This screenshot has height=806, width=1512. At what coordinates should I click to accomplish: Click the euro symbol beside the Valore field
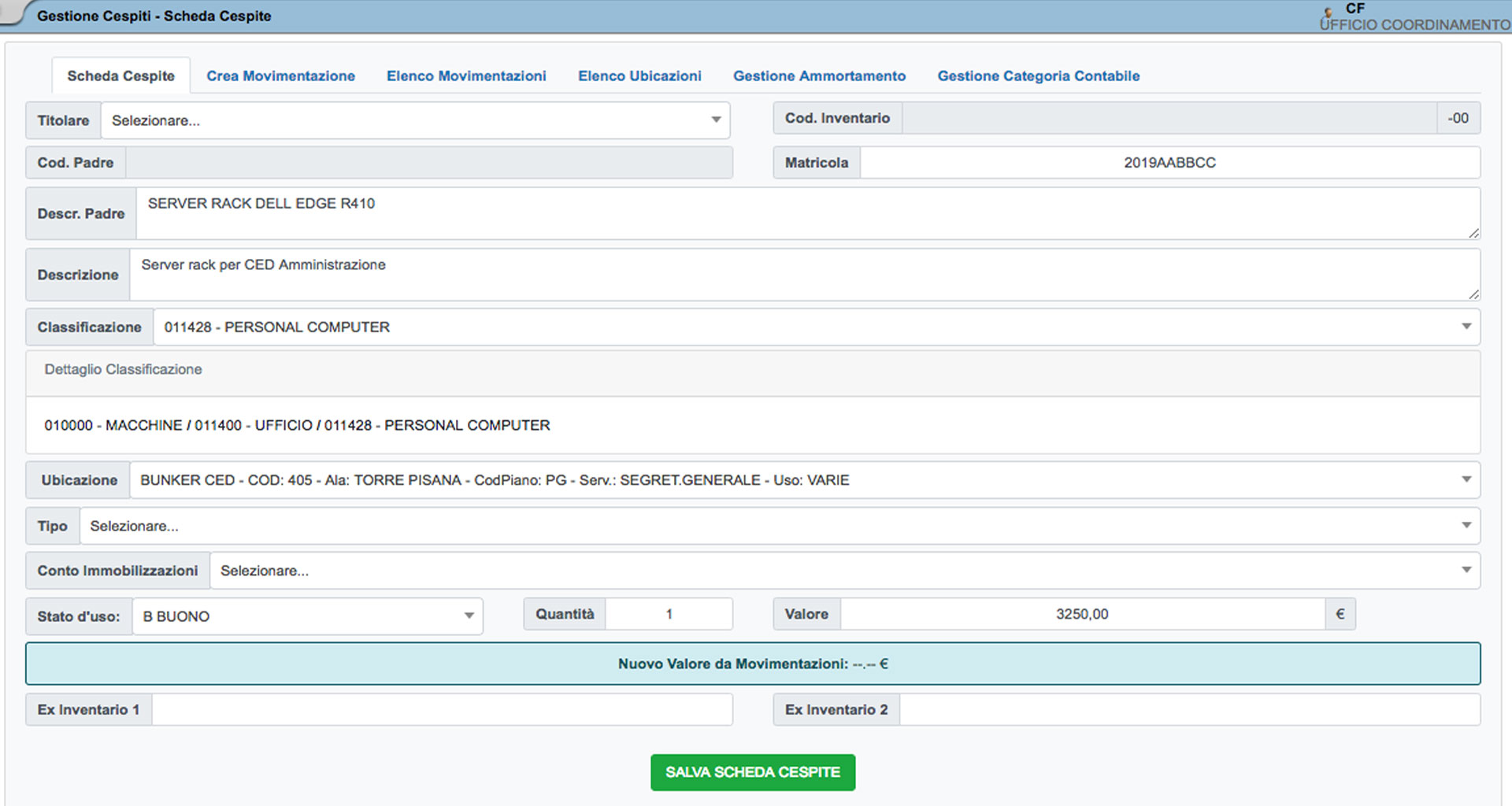[1339, 614]
